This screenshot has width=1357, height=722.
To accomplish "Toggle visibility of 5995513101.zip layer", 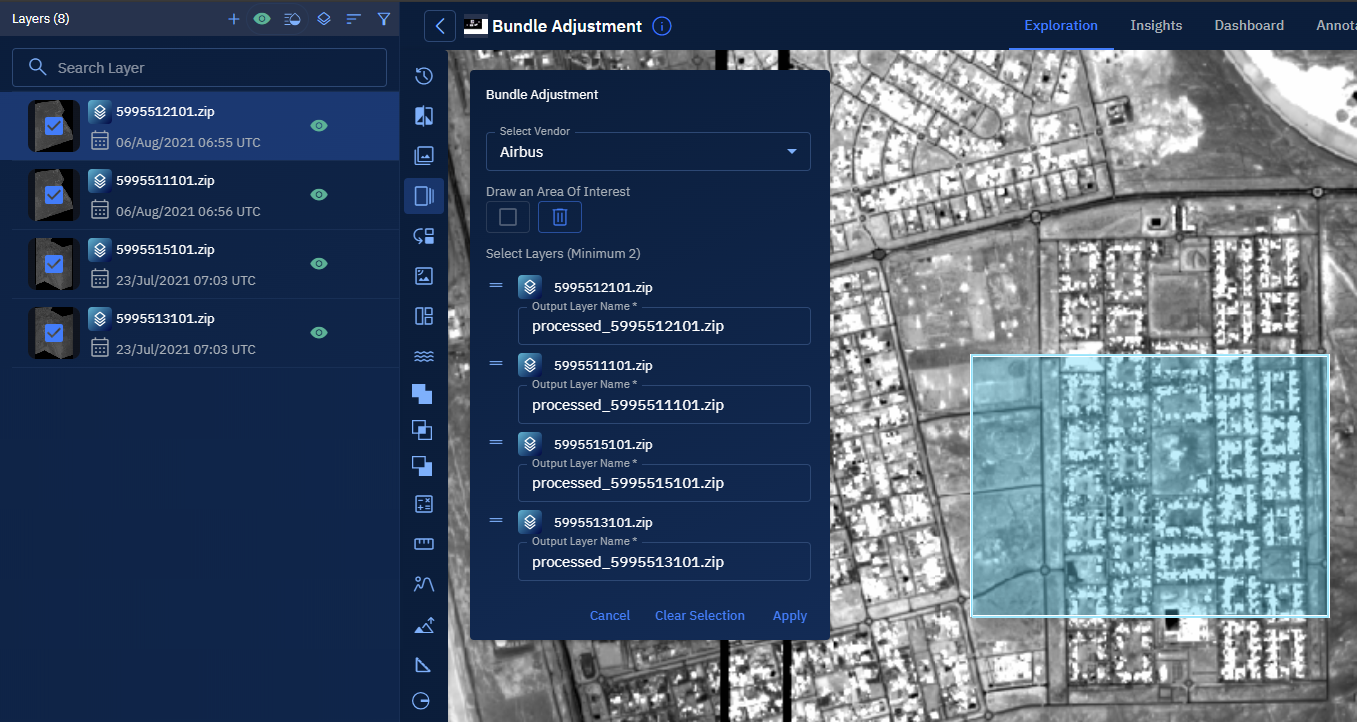I will click(319, 333).
